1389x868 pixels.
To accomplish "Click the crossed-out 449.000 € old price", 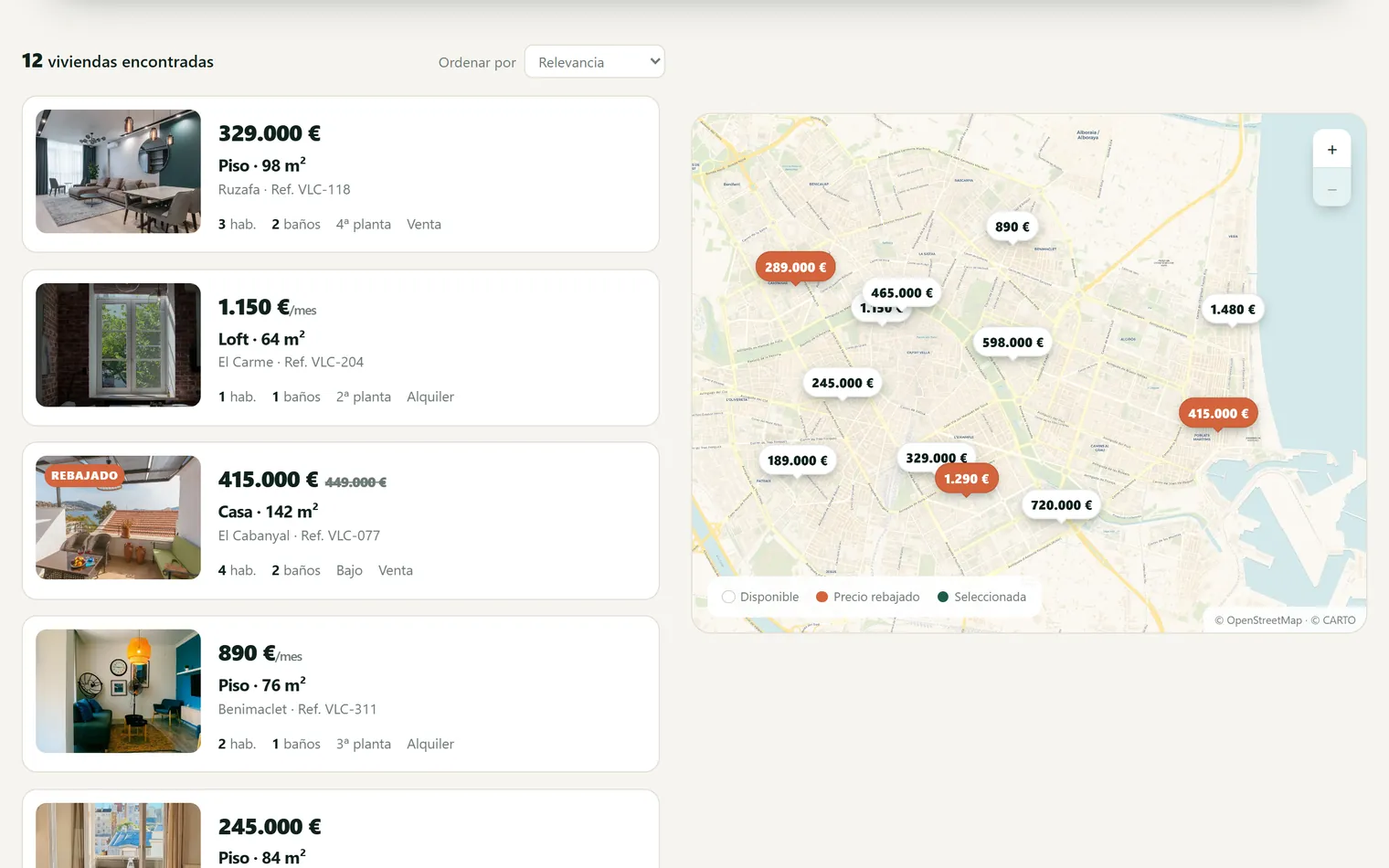I will click(x=355, y=482).
